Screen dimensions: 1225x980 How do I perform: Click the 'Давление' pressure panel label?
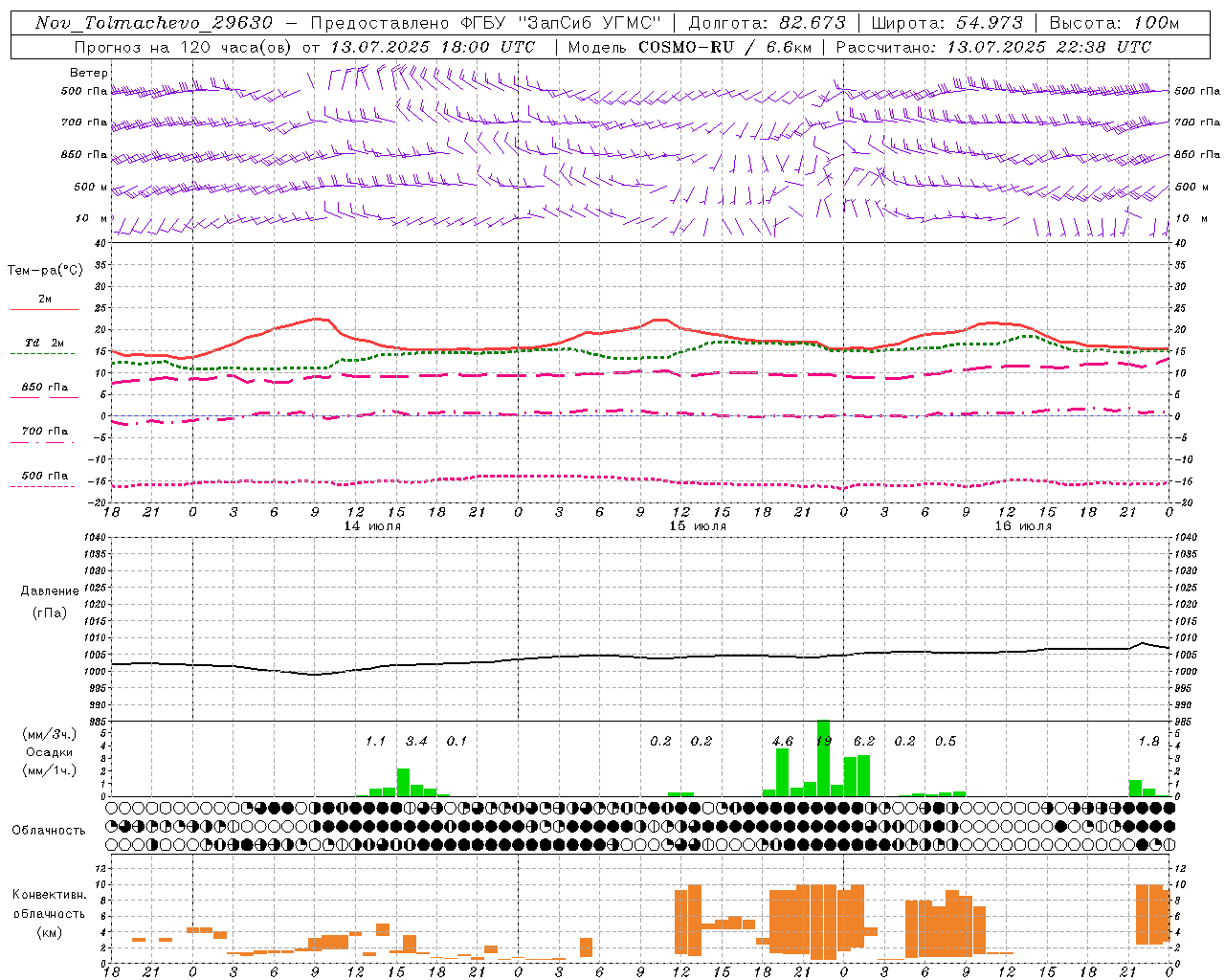pyautogui.click(x=50, y=591)
